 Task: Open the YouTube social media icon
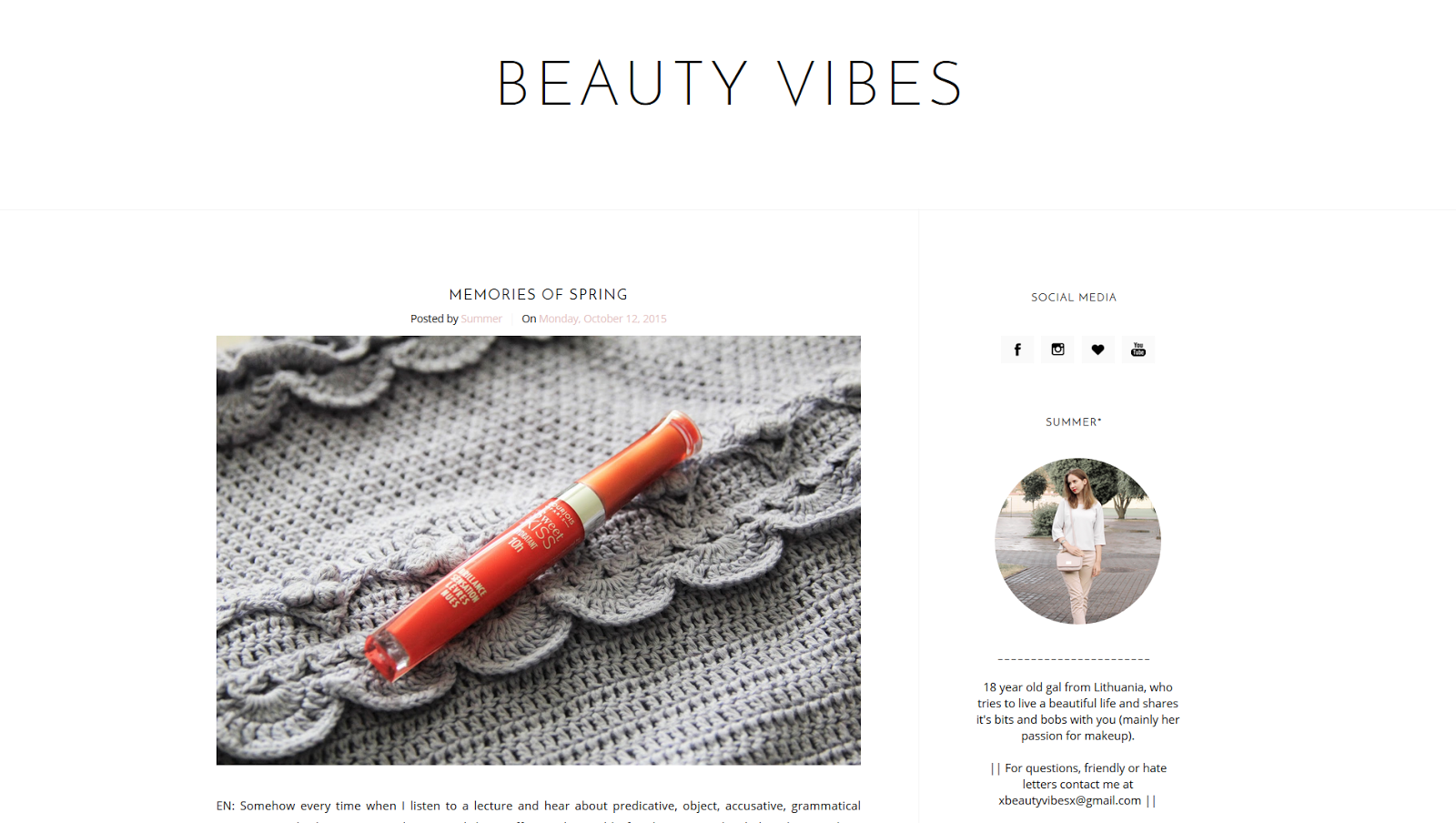[x=1138, y=350]
